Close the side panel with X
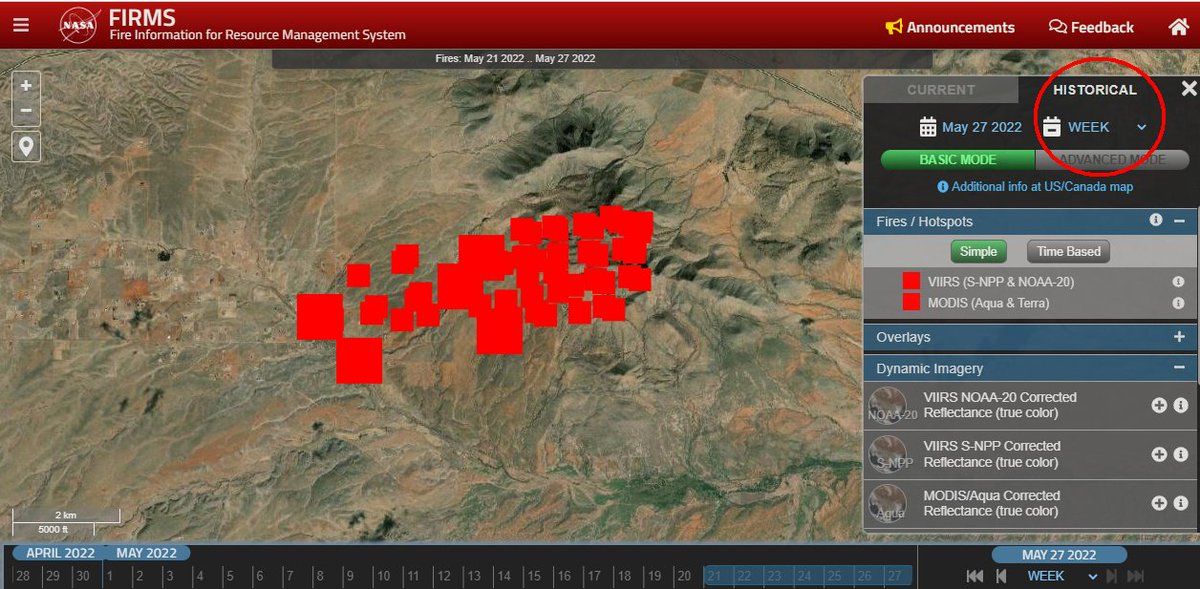The image size is (1200, 589). click(1188, 89)
